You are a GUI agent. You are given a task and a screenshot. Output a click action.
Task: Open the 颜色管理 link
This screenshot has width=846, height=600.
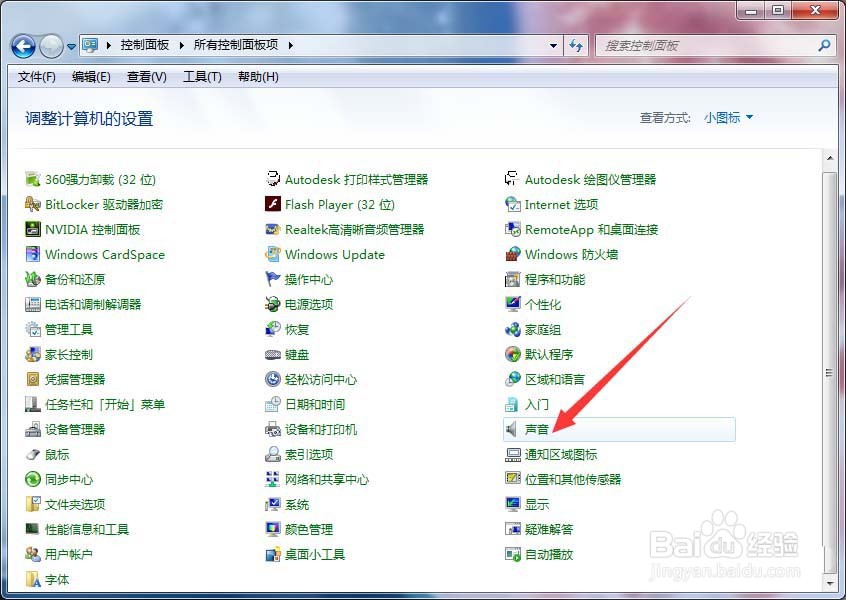pyautogui.click(x=309, y=529)
